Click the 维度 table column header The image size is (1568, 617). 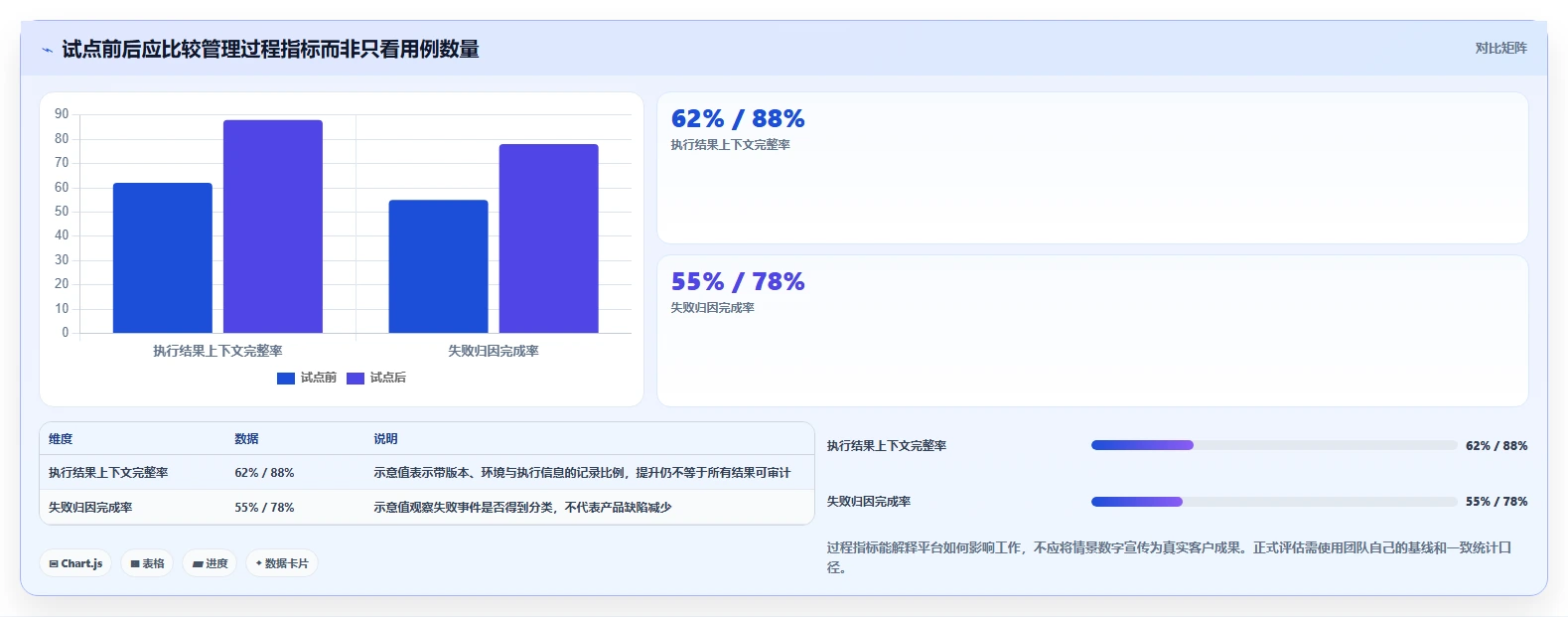coord(61,439)
